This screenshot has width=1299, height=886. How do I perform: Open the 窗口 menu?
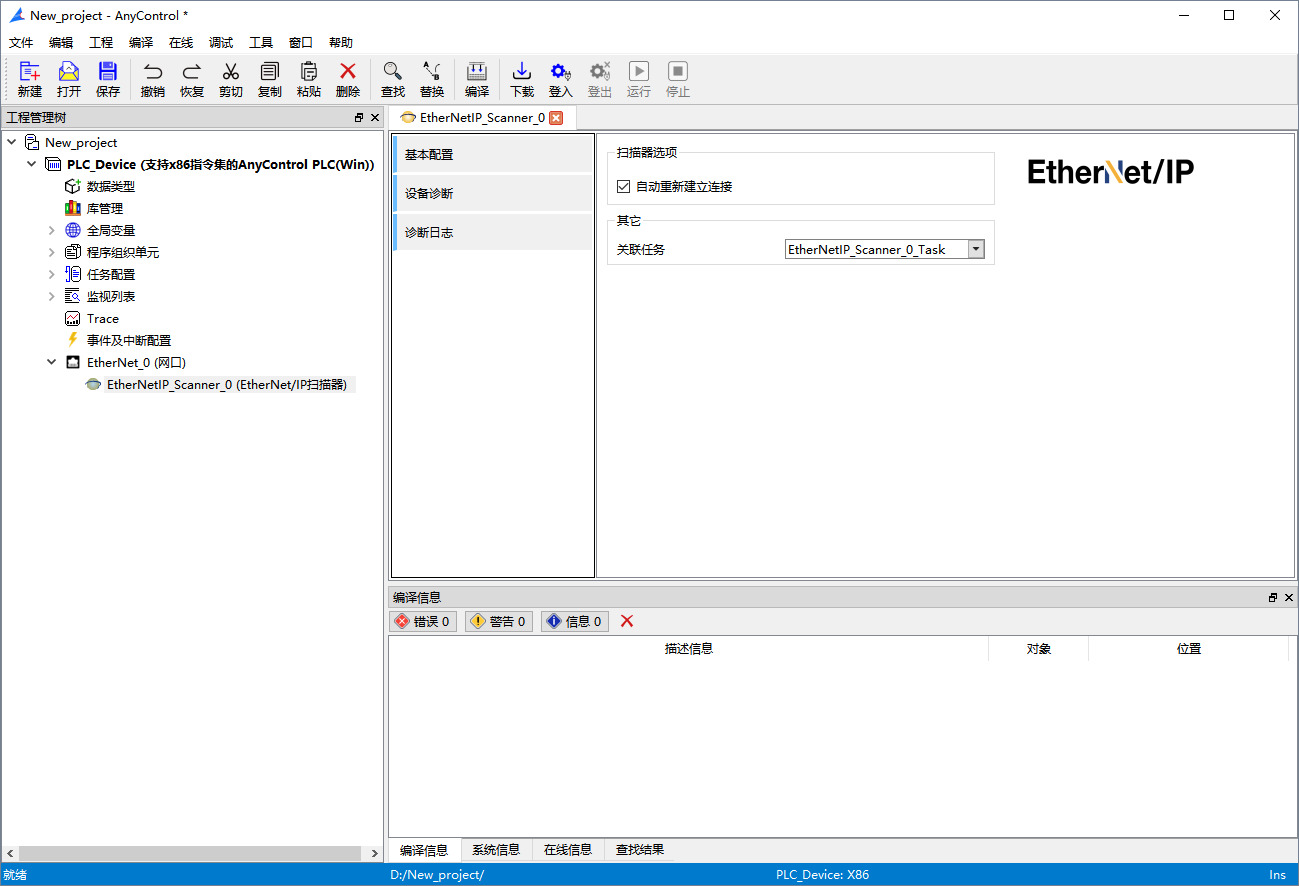[301, 43]
